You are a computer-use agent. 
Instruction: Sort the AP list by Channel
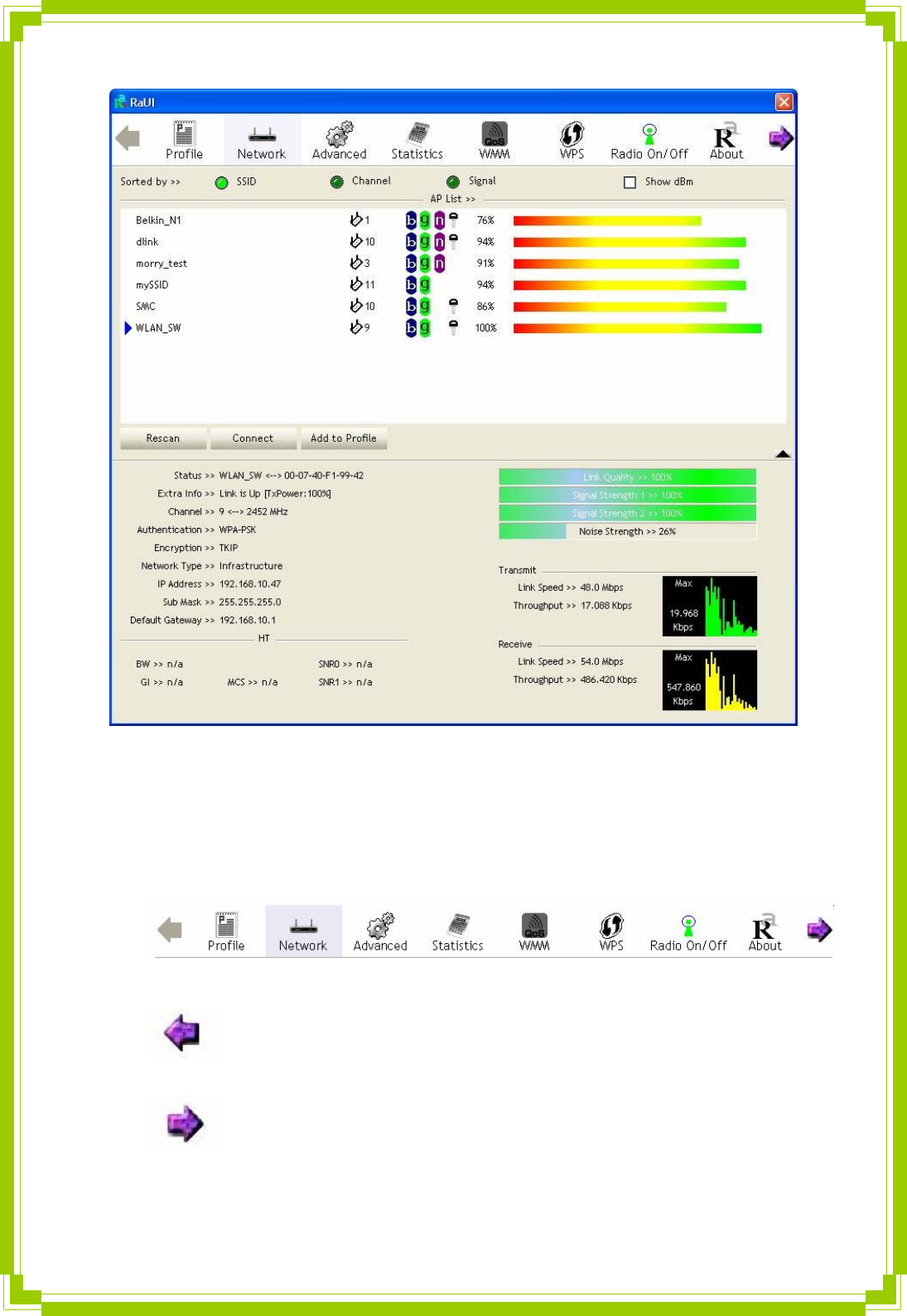point(337,182)
